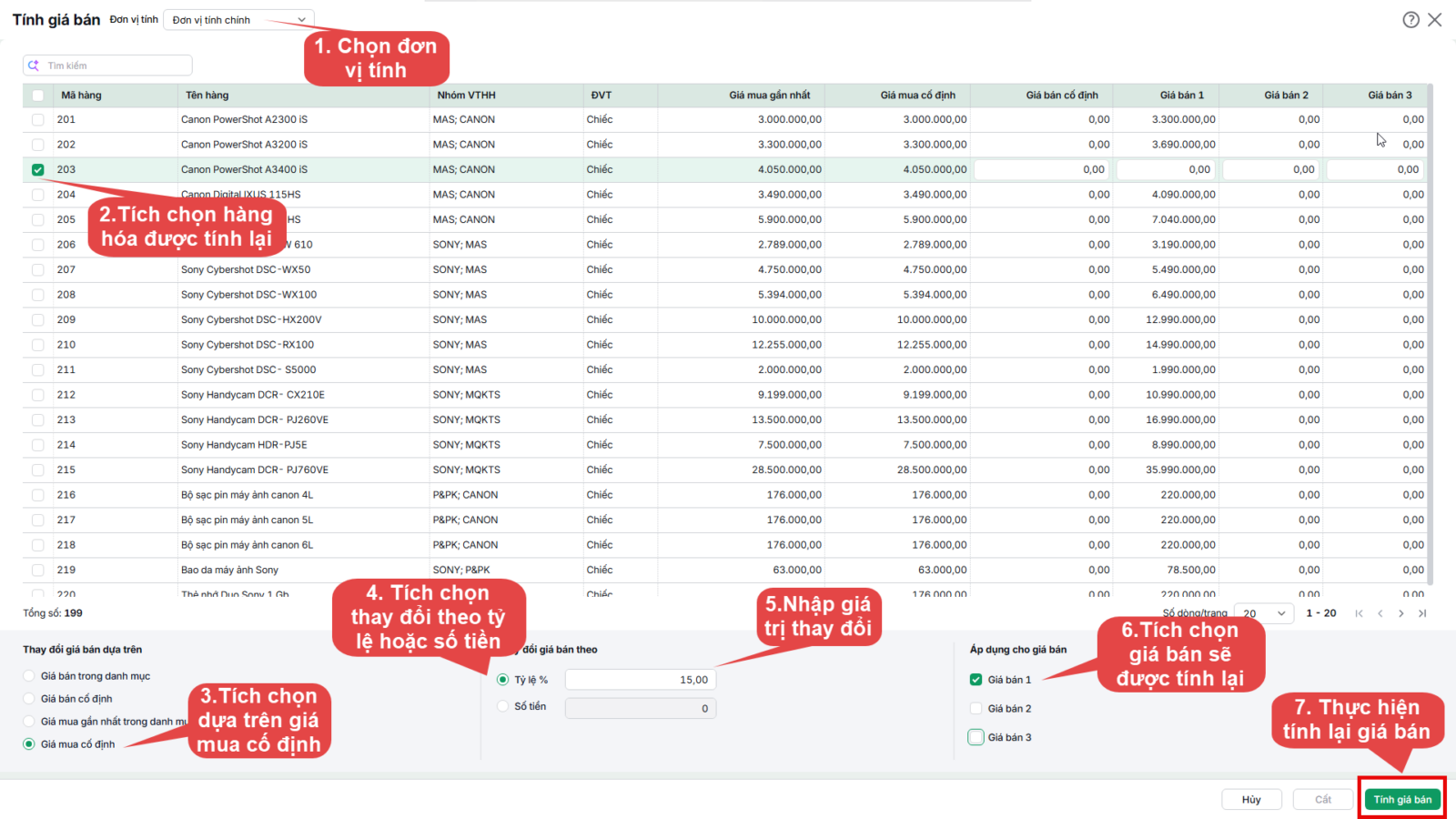
Task: Tick the checkbox for item 202
Action: point(37,145)
